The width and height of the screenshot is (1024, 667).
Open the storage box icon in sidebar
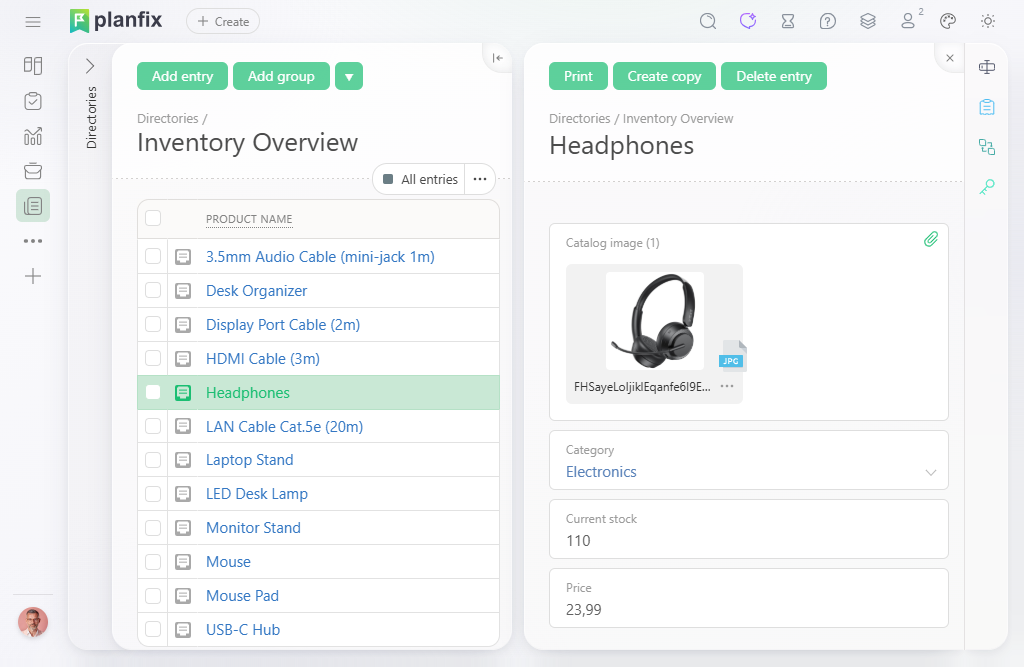pos(33,171)
